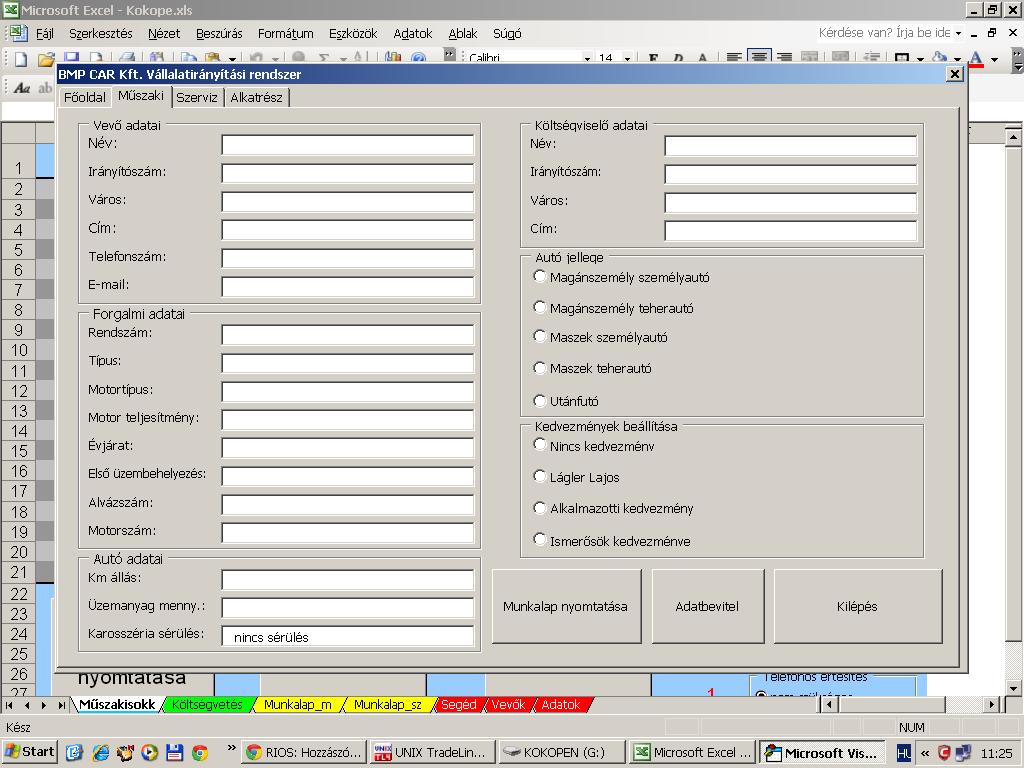Select Magánszemély teherautó radio option
1024x768 pixels.
click(x=539, y=307)
